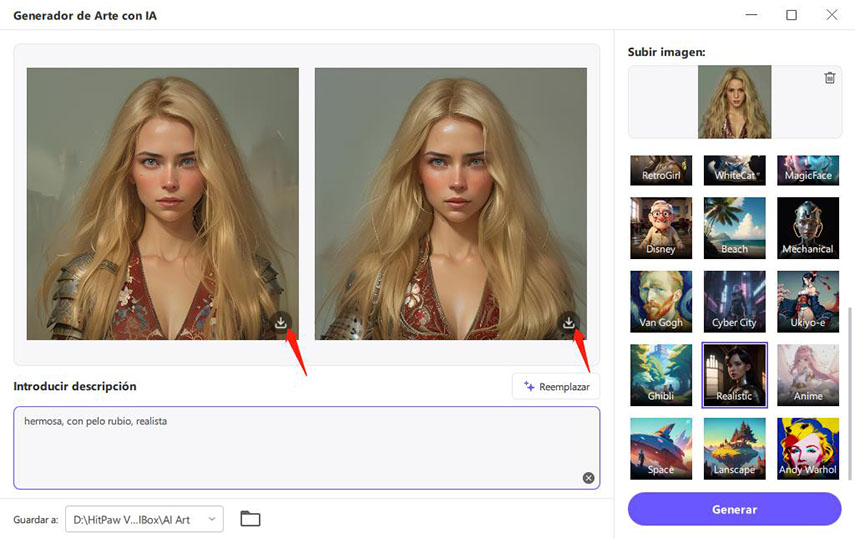Clear the description text with X icon
The height and width of the screenshot is (539, 855).
[588, 478]
